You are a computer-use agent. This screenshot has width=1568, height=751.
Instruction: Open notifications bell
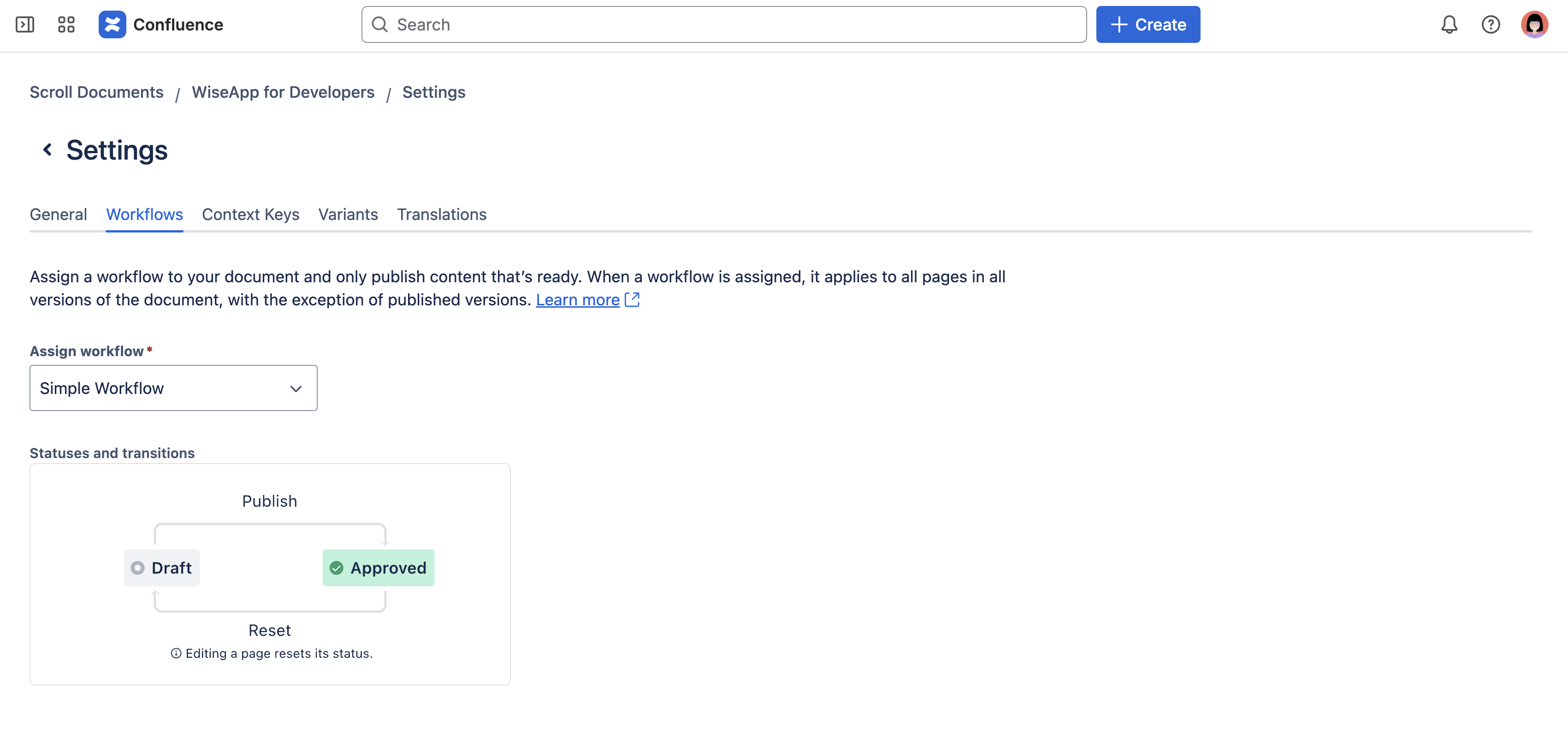pos(1450,24)
